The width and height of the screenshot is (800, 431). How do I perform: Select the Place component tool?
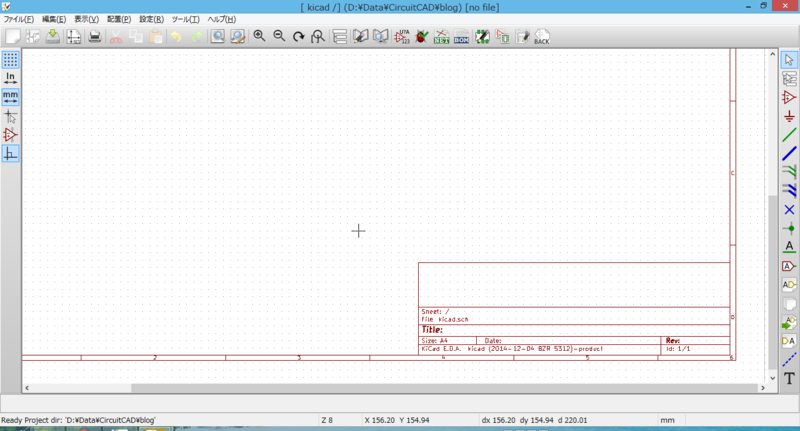point(789,97)
